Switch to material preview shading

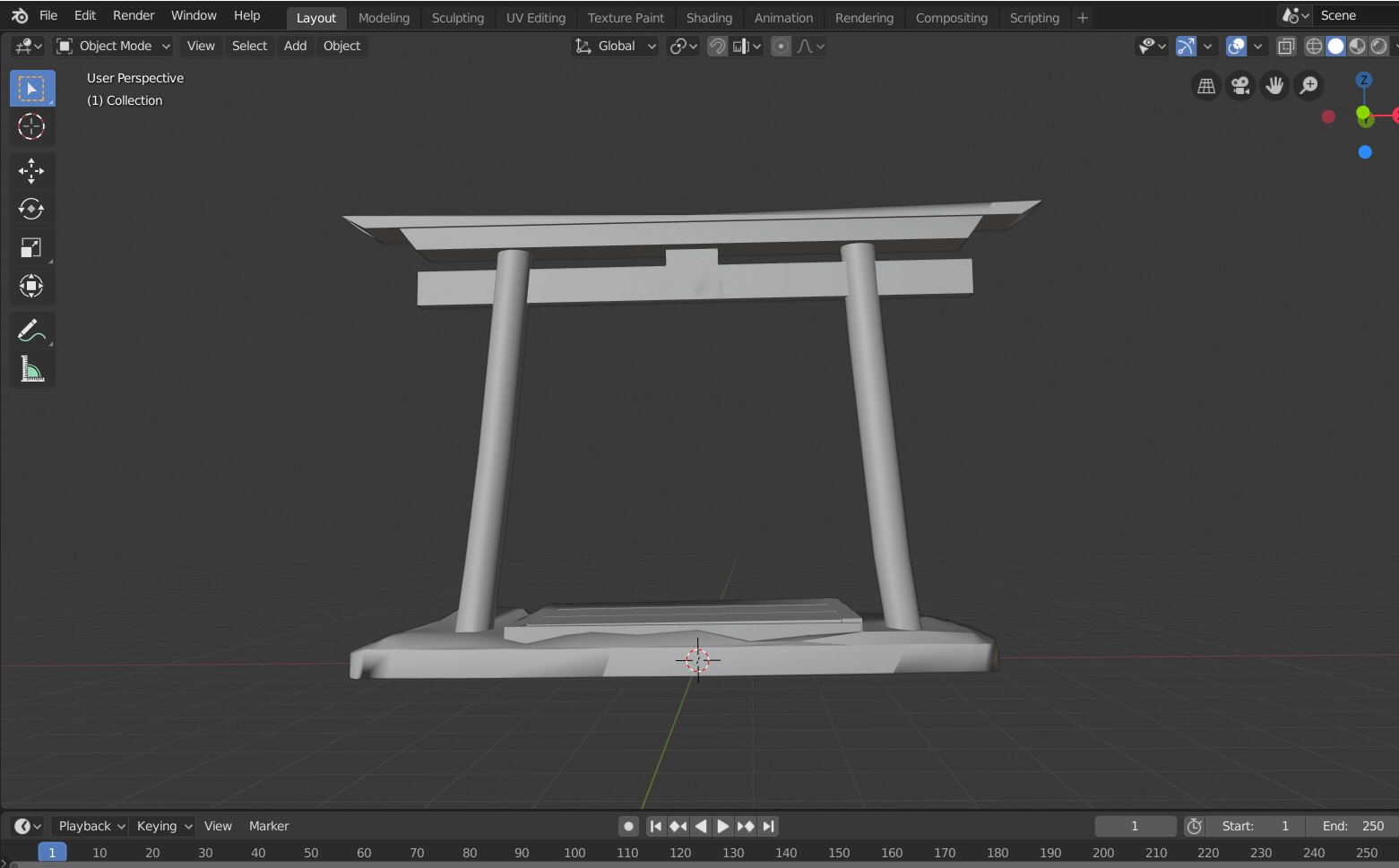point(1358,46)
